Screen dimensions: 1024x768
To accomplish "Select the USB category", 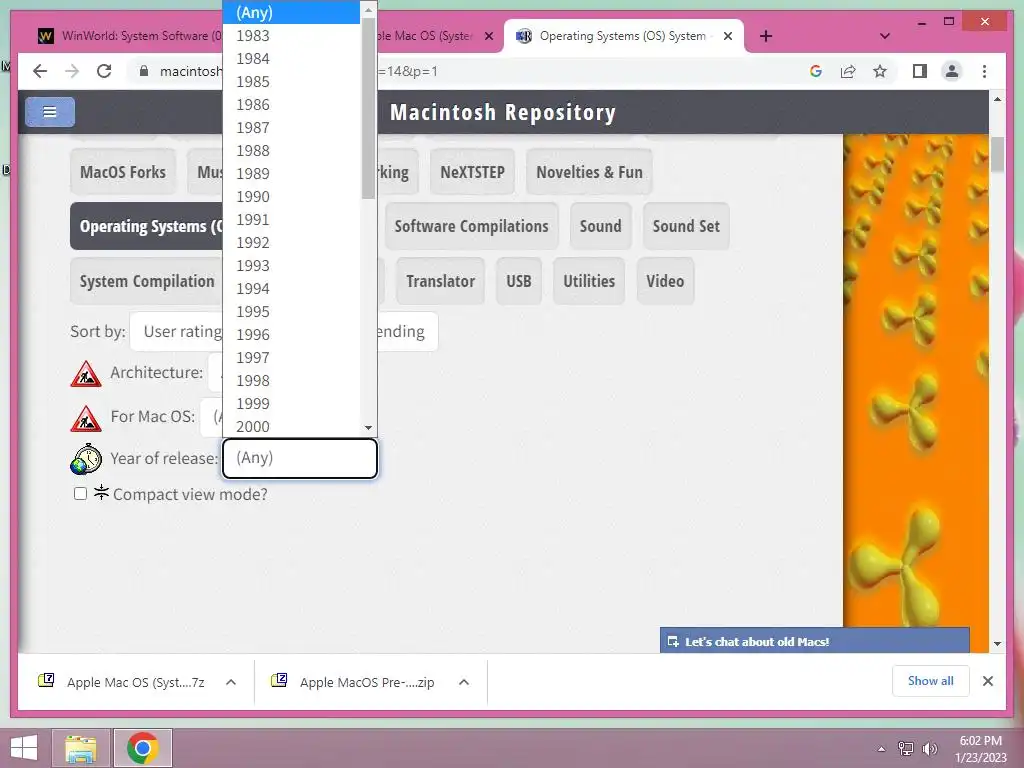I will point(519,281).
